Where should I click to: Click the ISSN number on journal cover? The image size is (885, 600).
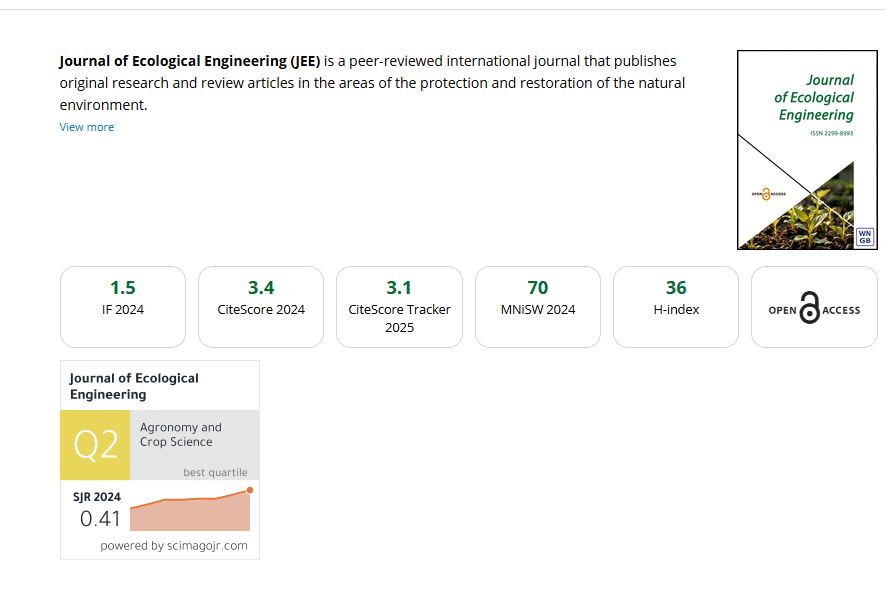click(x=832, y=133)
